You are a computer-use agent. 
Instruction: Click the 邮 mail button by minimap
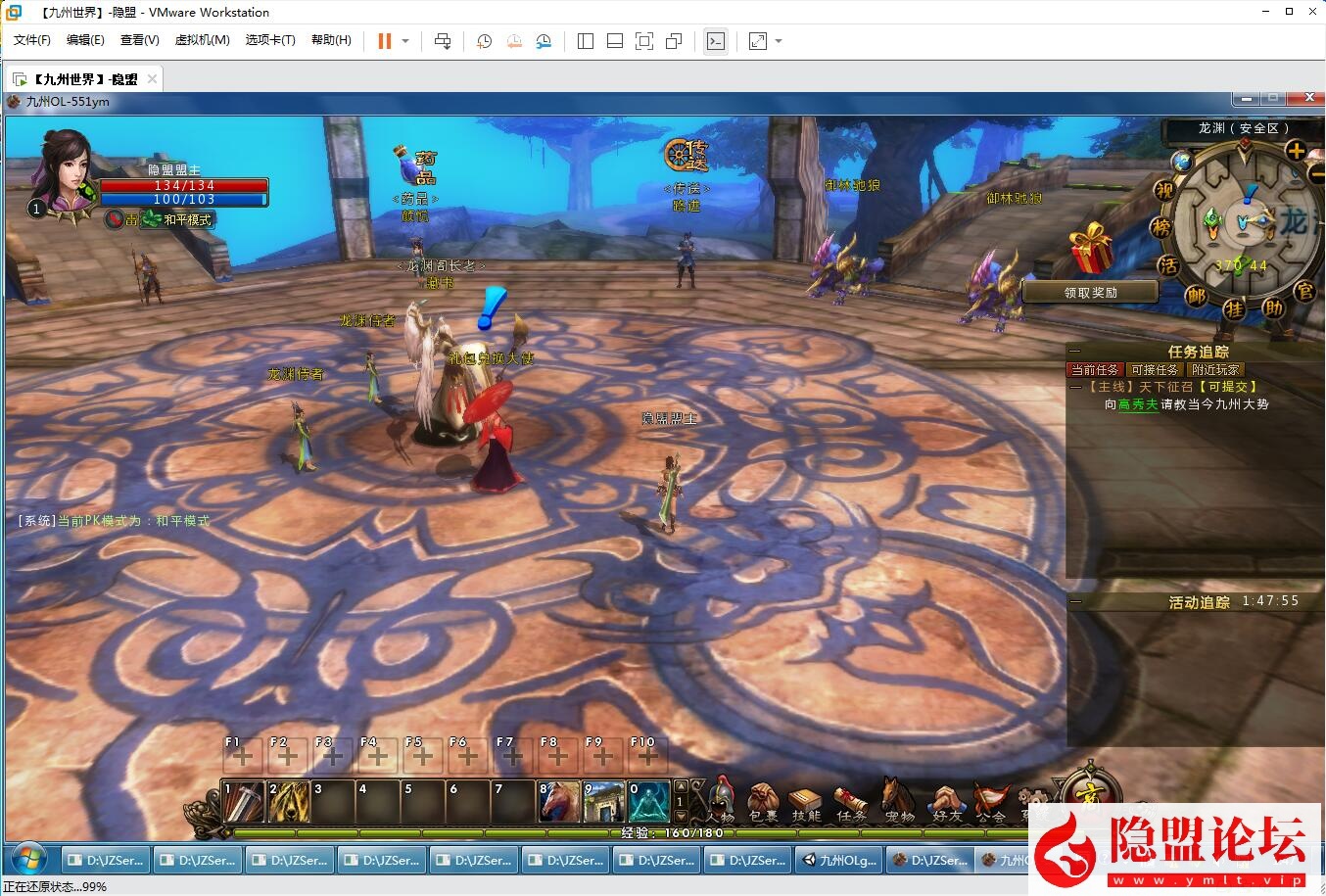[1197, 296]
